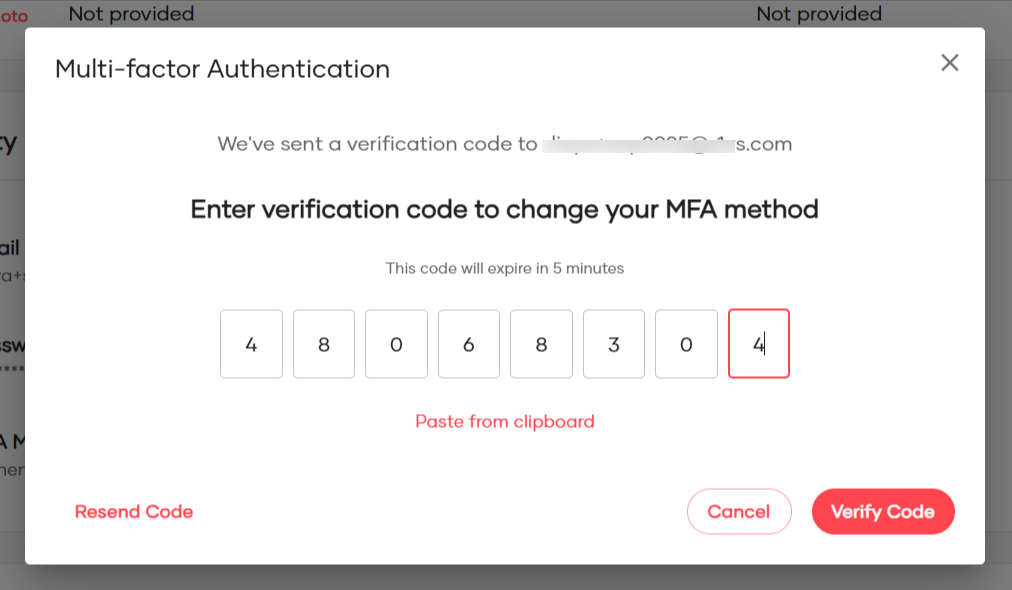Select the seventh code digit box showing 0
The width and height of the screenshot is (1012, 590).
[x=686, y=343]
